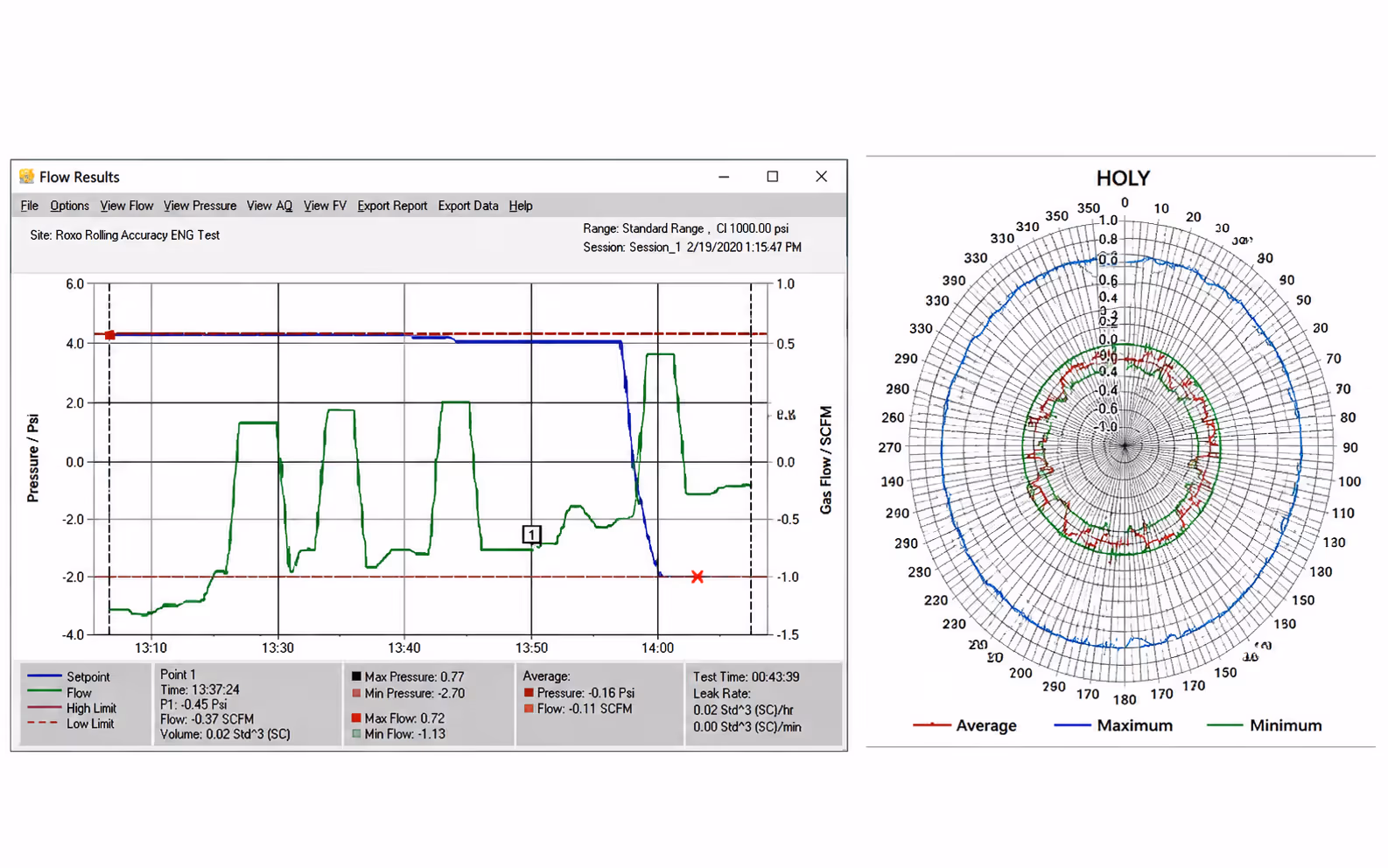The image size is (1388, 868).
Task: Click the red square marker at setpoint start
Action: [x=110, y=335]
